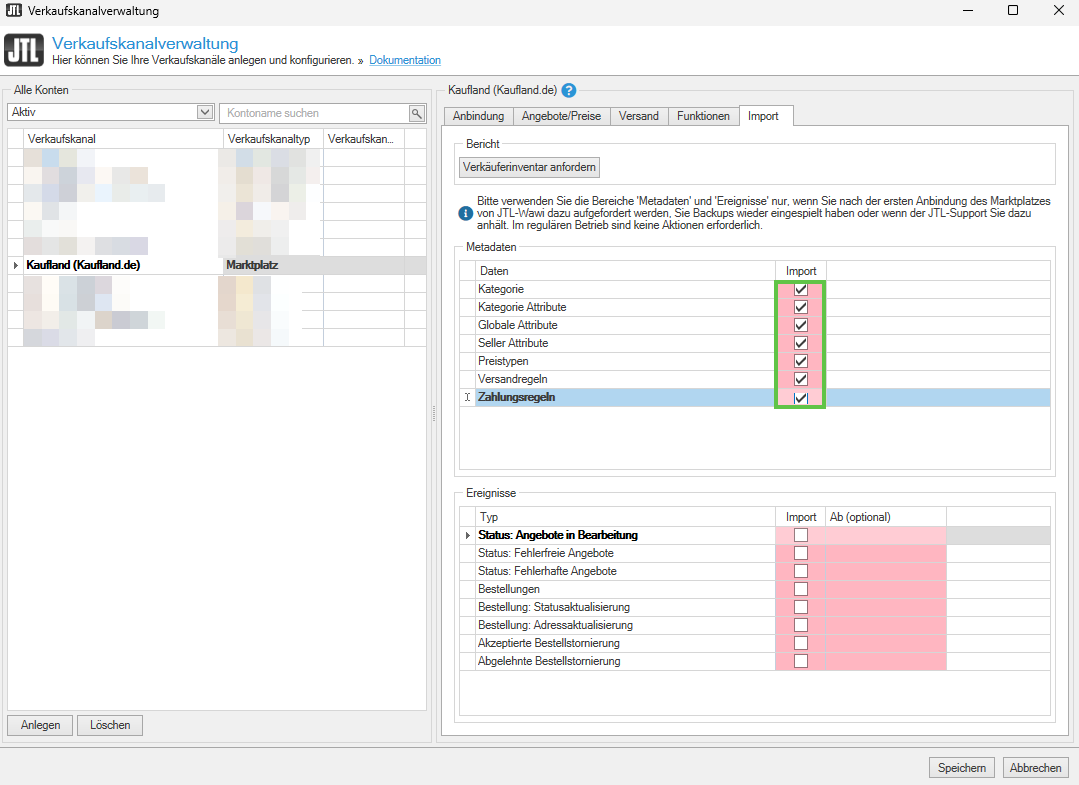This screenshot has height=785, width=1079.
Task: Open the Aktiv account filter dropdown
Action: coord(206,113)
